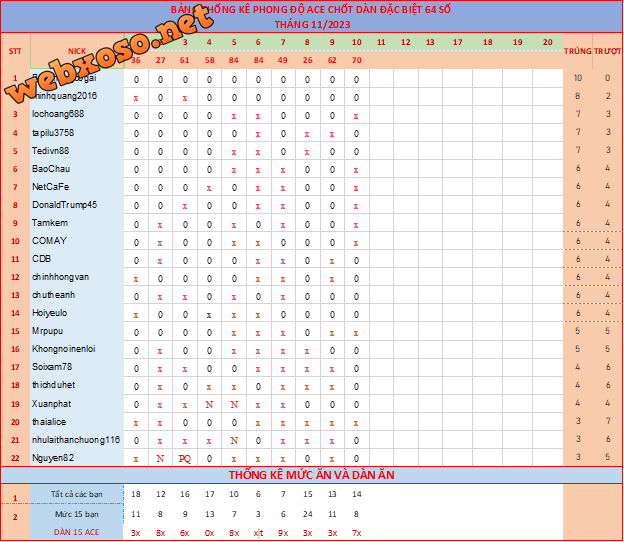Select the 'Tất cả các bạn' row label

click(76, 494)
